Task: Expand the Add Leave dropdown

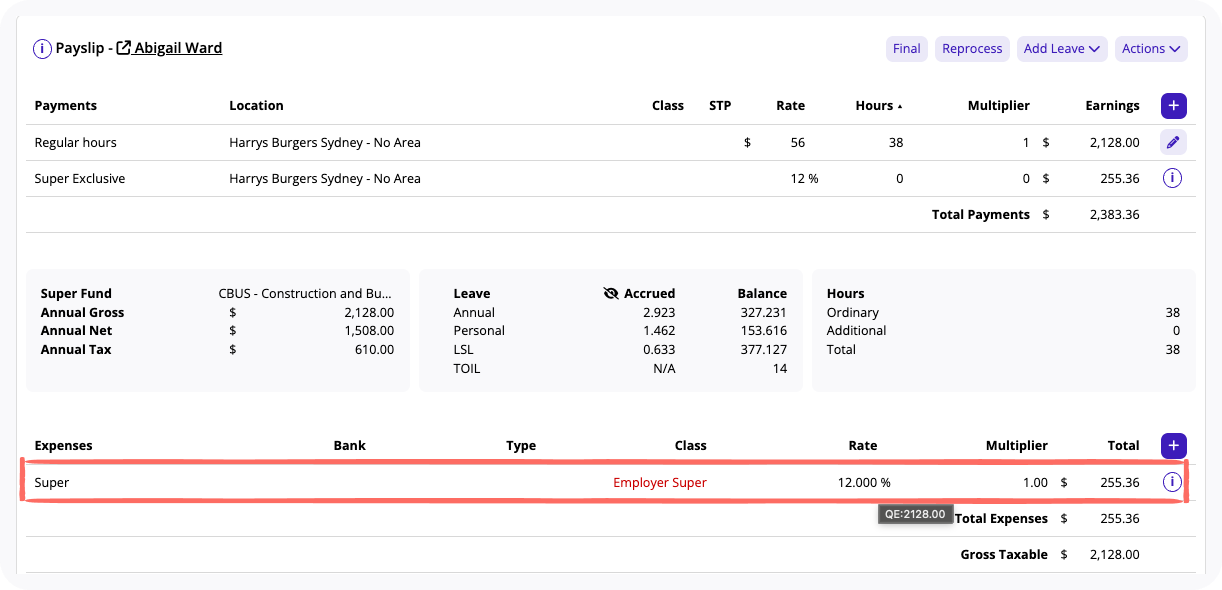Action: click(1062, 48)
